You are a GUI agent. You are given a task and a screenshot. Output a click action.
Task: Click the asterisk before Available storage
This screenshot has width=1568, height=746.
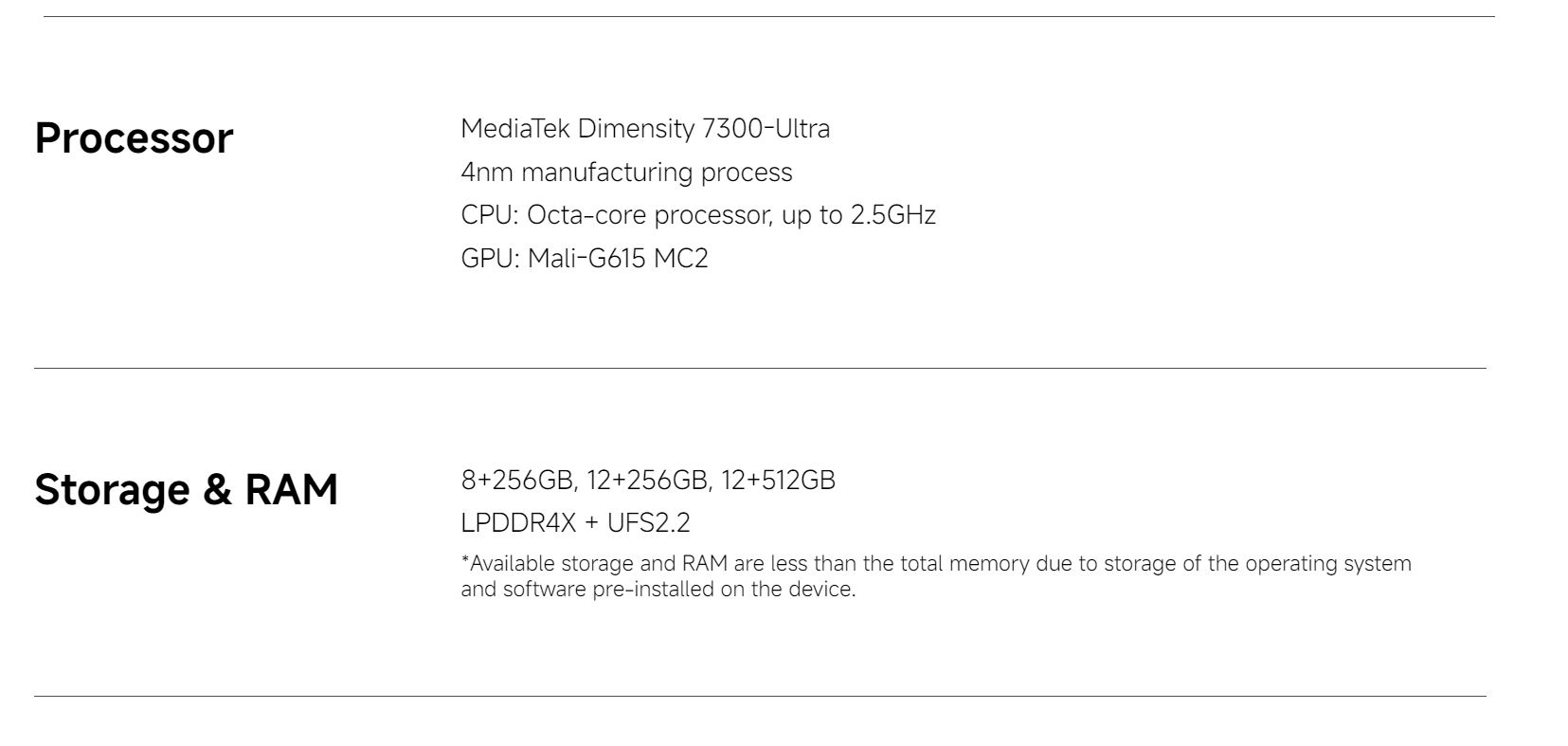pos(465,560)
